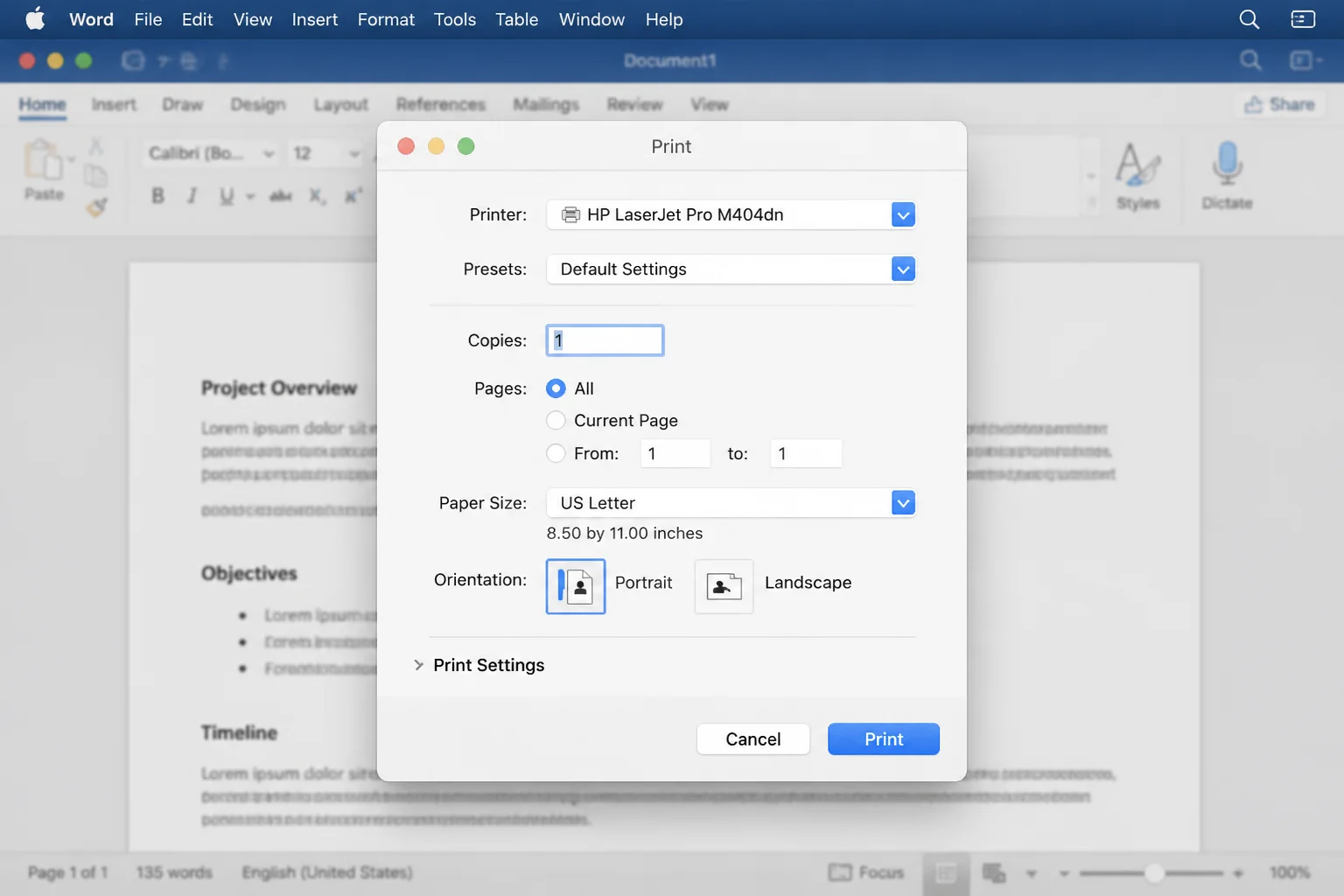Select the From page range radio button
Viewport: 1344px width, 896px height.
tap(556, 453)
